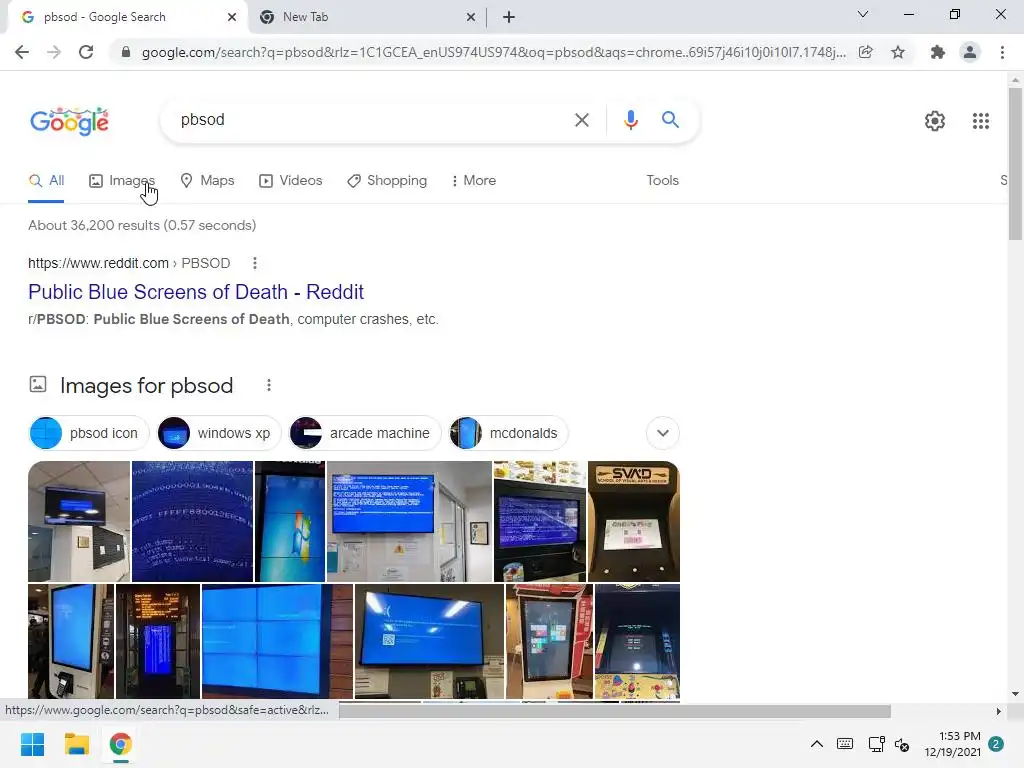Filter images by mcdonalds chip
Image resolution: width=1024 pixels, height=768 pixels.
click(x=508, y=433)
